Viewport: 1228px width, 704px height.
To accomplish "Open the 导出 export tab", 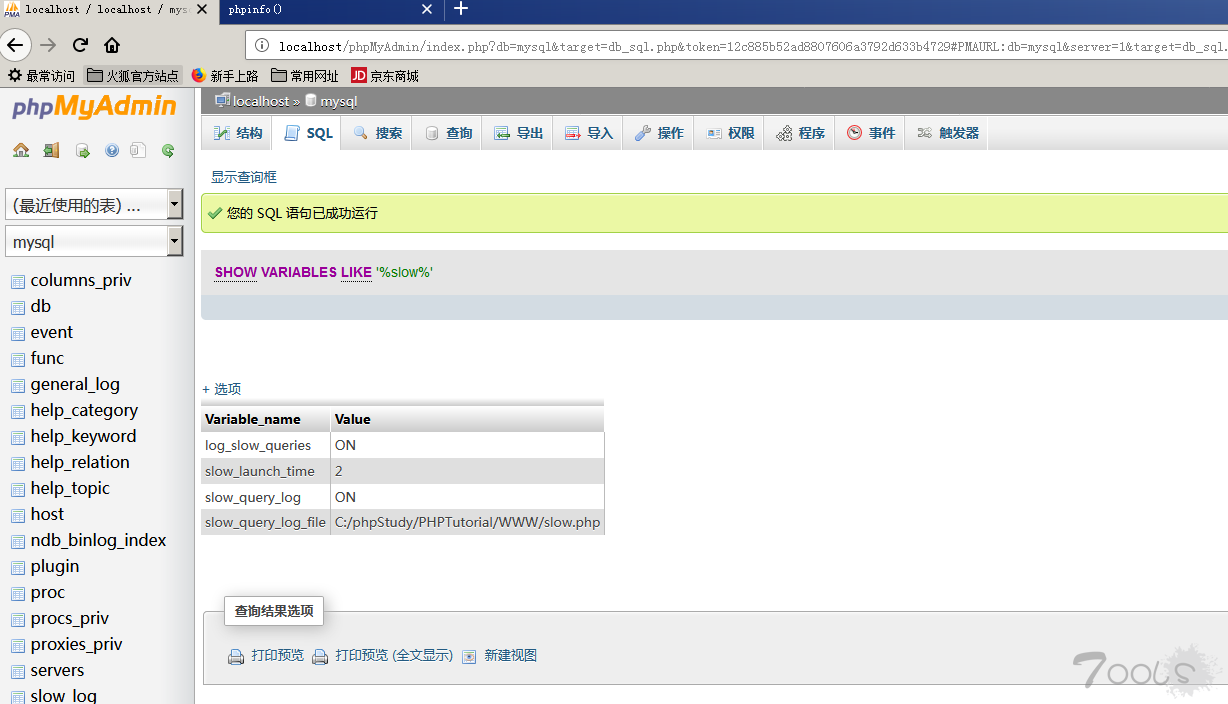I will point(517,133).
